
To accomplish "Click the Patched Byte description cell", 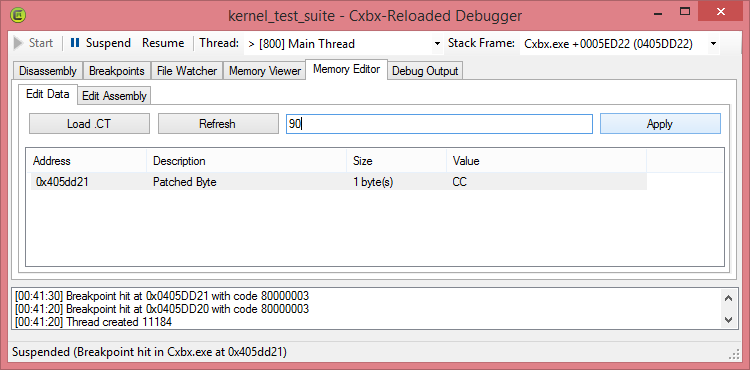I will pyautogui.click(x=185, y=182).
